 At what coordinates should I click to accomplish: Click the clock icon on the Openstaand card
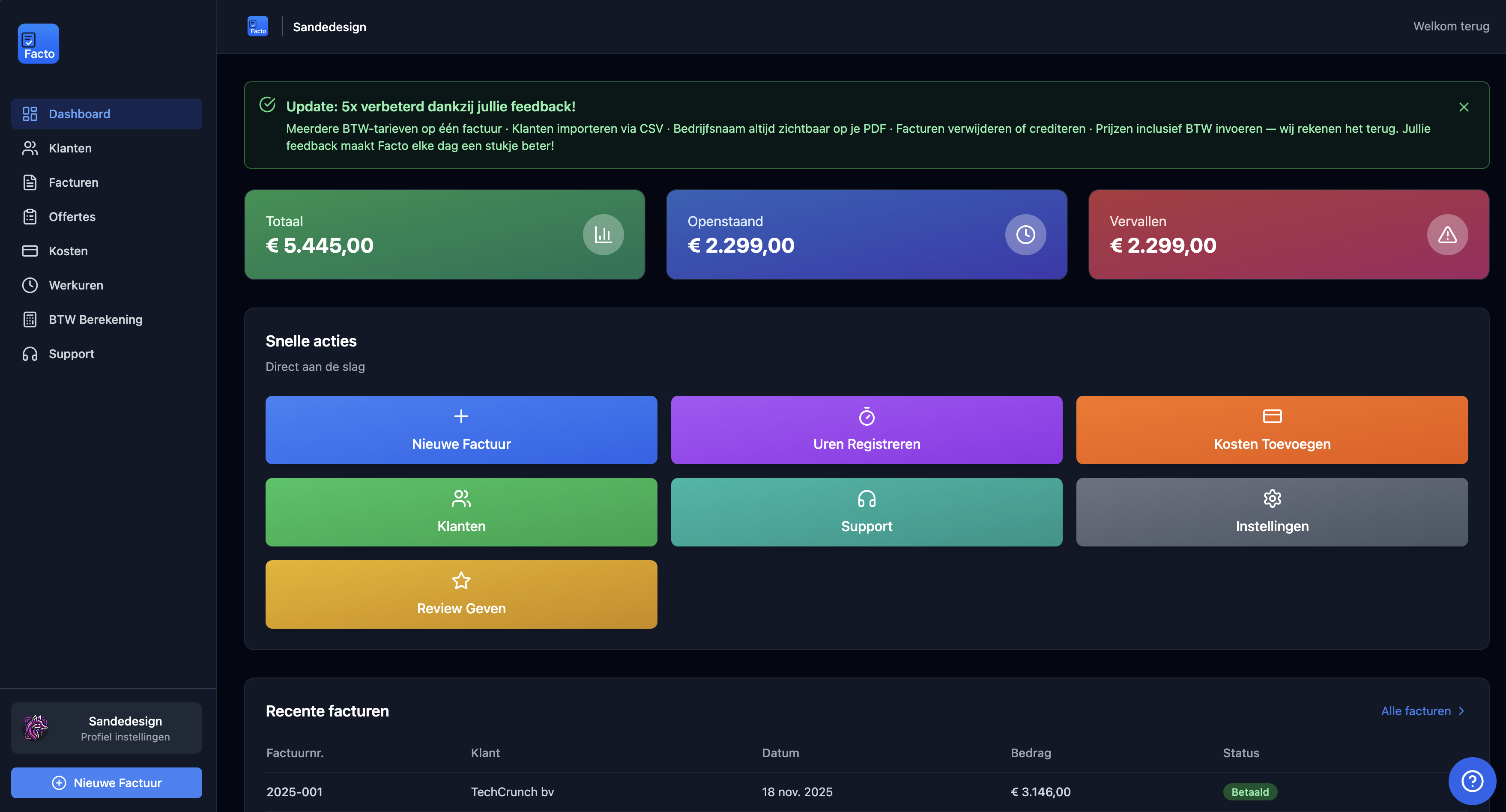[1025, 234]
